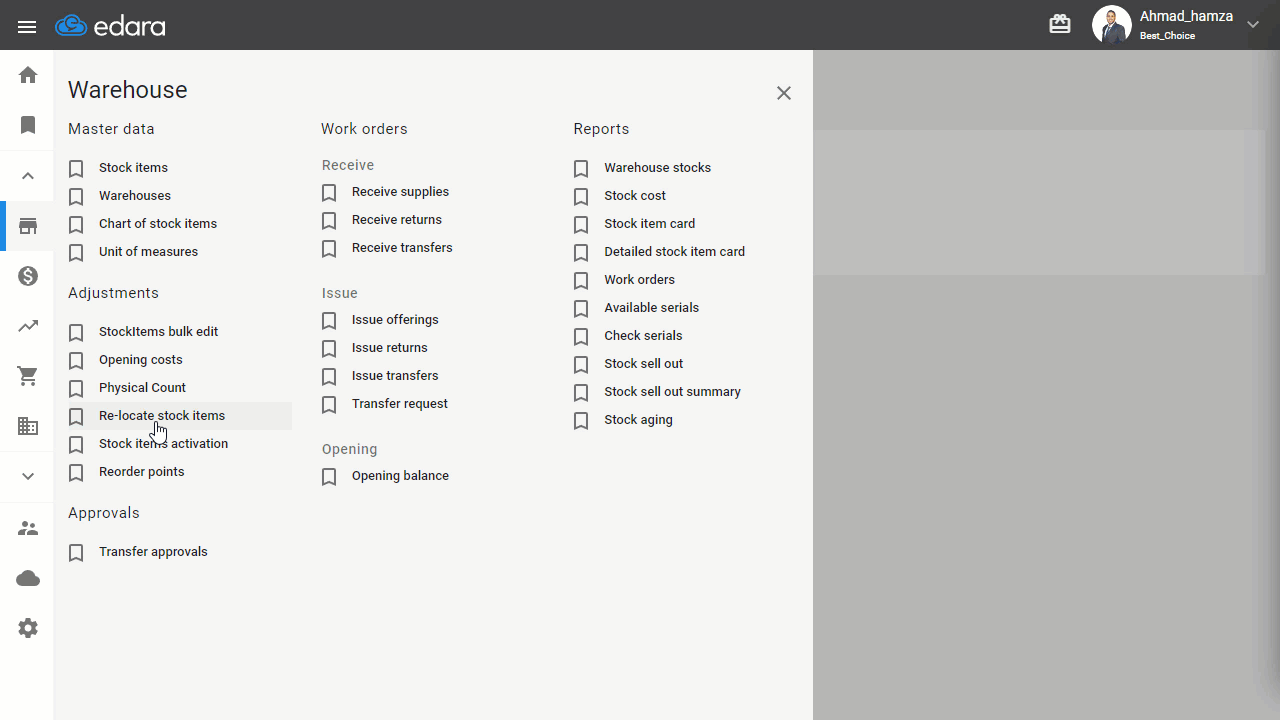This screenshot has width=1280, height=720.
Task: Open Stock sell out summary report
Action: (672, 392)
